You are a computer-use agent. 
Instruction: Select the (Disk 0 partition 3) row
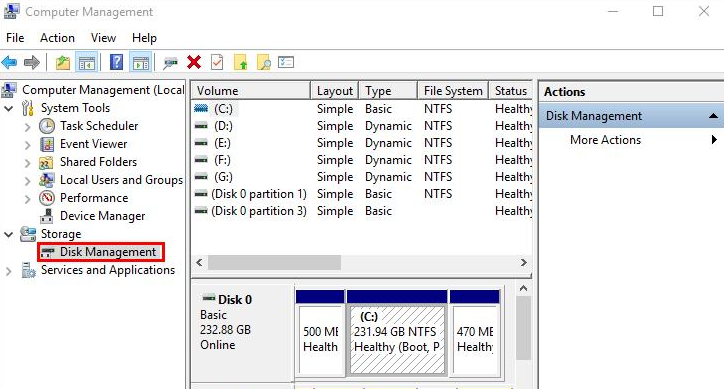coord(362,211)
